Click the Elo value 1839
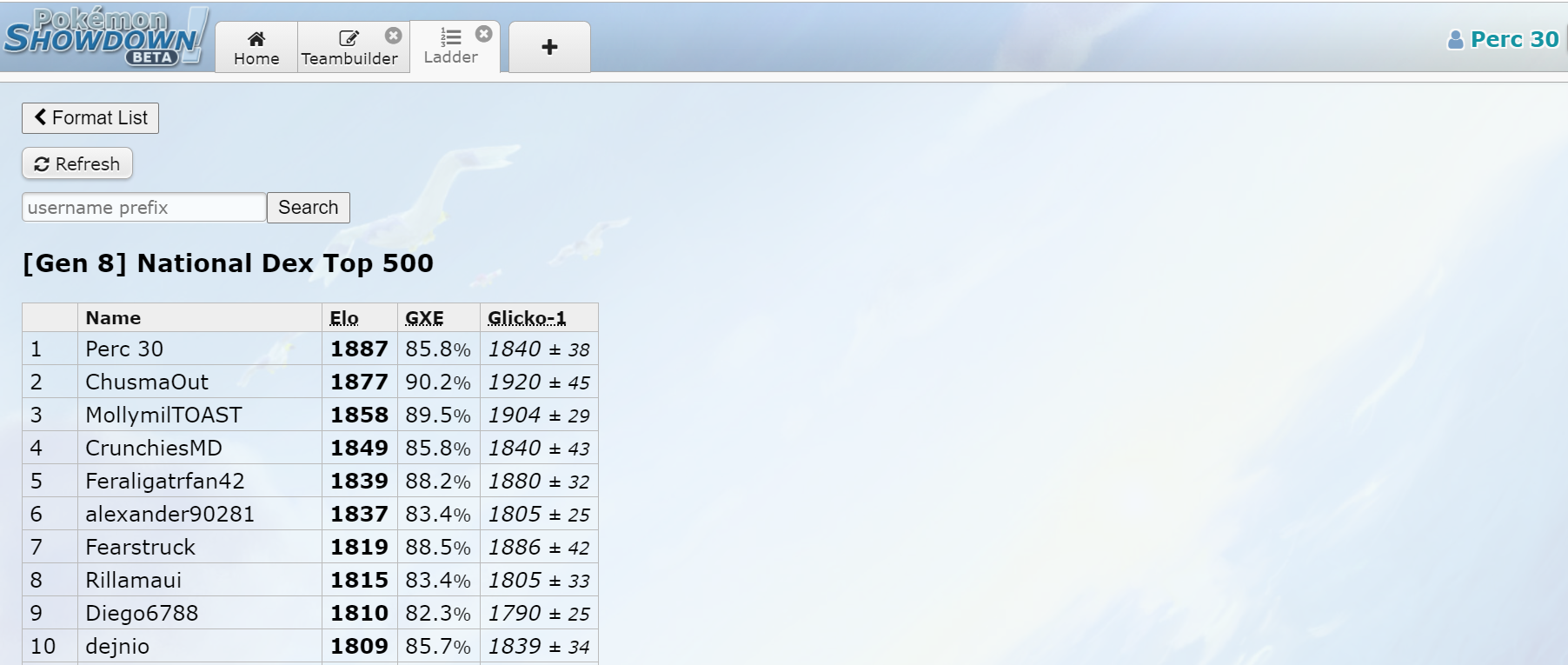Screen dimensions: 1568x665 point(359,482)
